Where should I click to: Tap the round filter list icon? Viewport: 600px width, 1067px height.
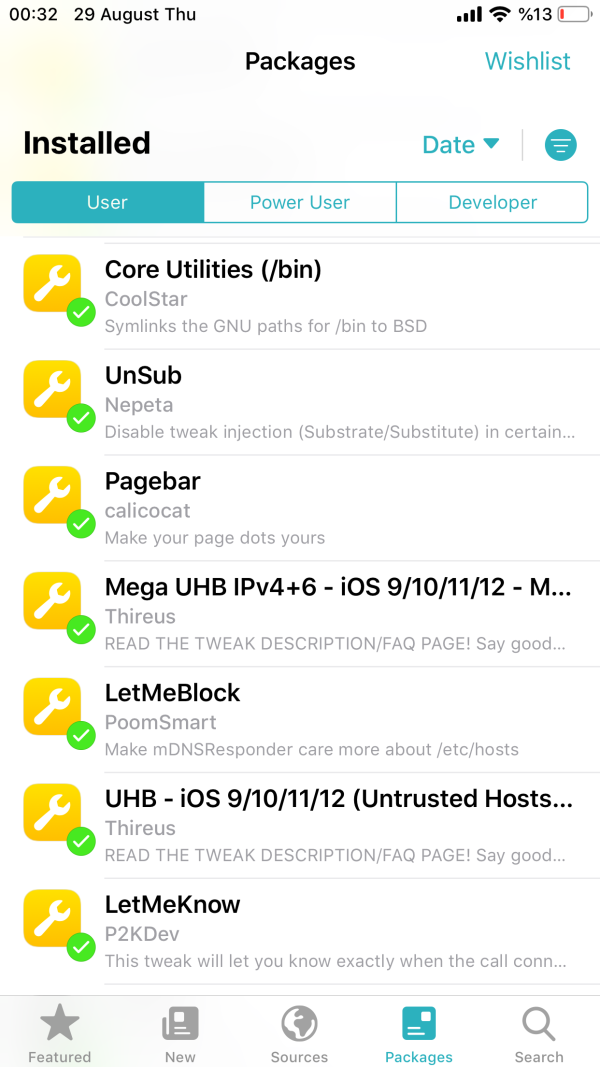click(x=561, y=145)
